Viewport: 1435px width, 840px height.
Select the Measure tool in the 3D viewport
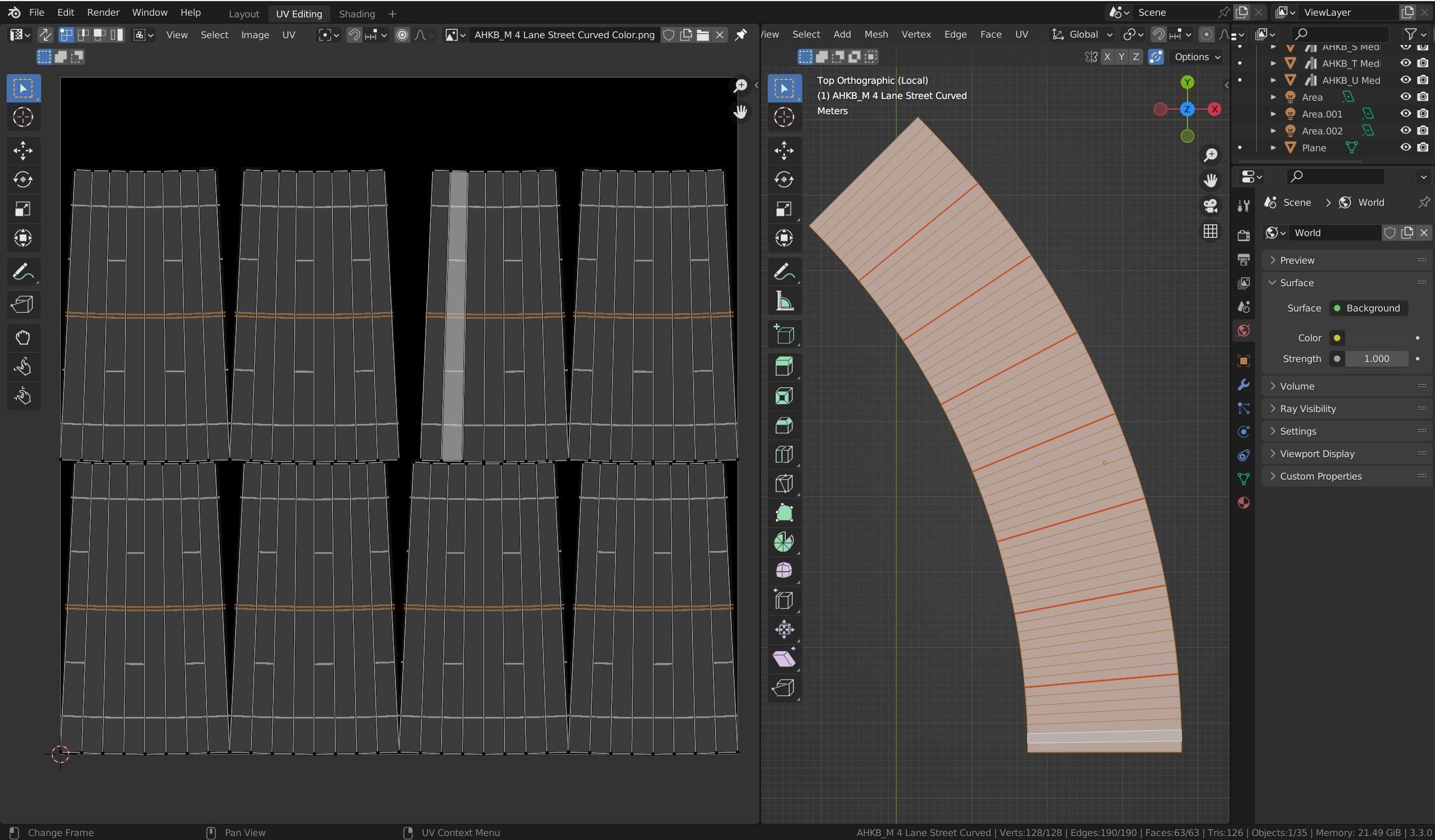(x=784, y=301)
